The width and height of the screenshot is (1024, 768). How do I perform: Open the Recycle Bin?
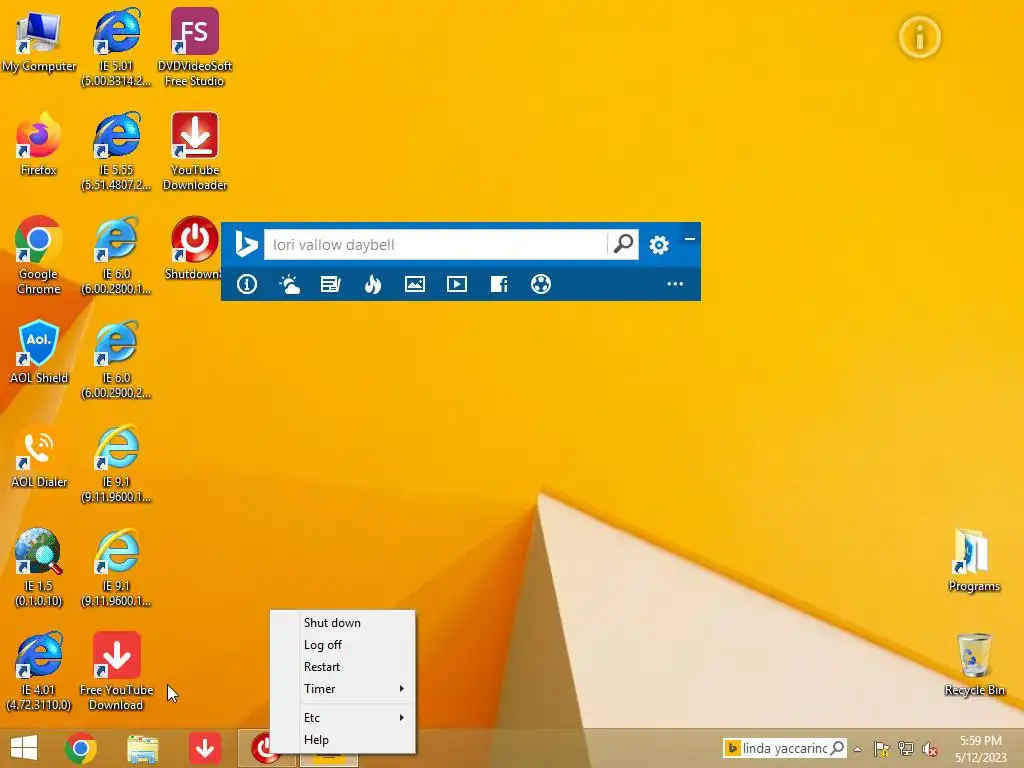(974, 664)
